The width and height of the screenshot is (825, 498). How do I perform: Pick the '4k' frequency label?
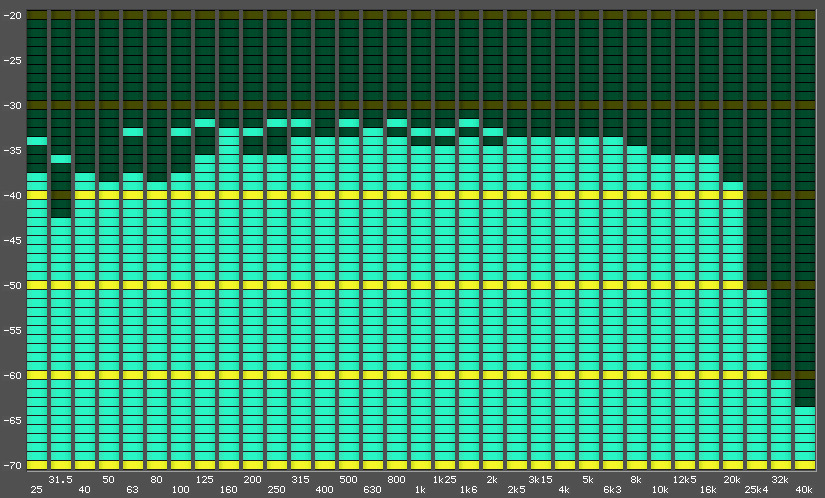tap(564, 490)
